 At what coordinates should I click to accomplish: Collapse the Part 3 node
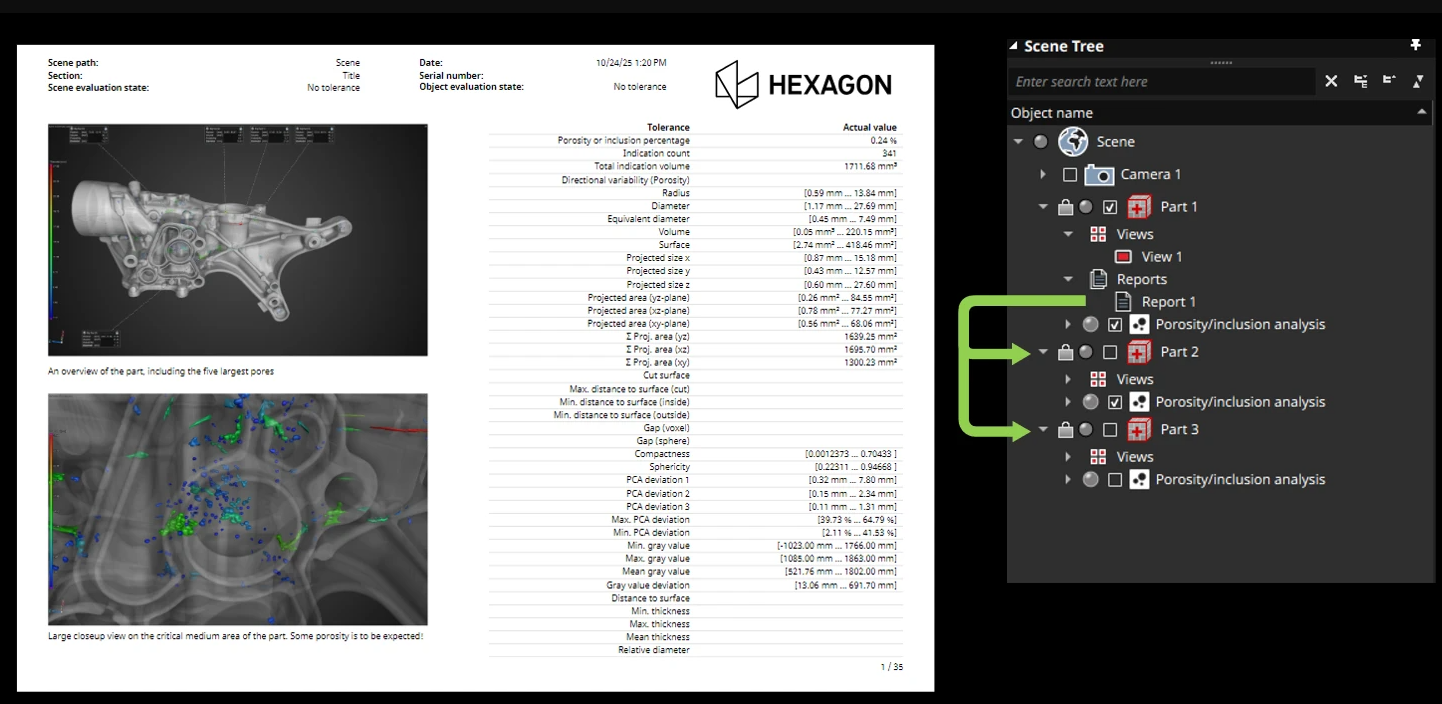click(x=1043, y=430)
